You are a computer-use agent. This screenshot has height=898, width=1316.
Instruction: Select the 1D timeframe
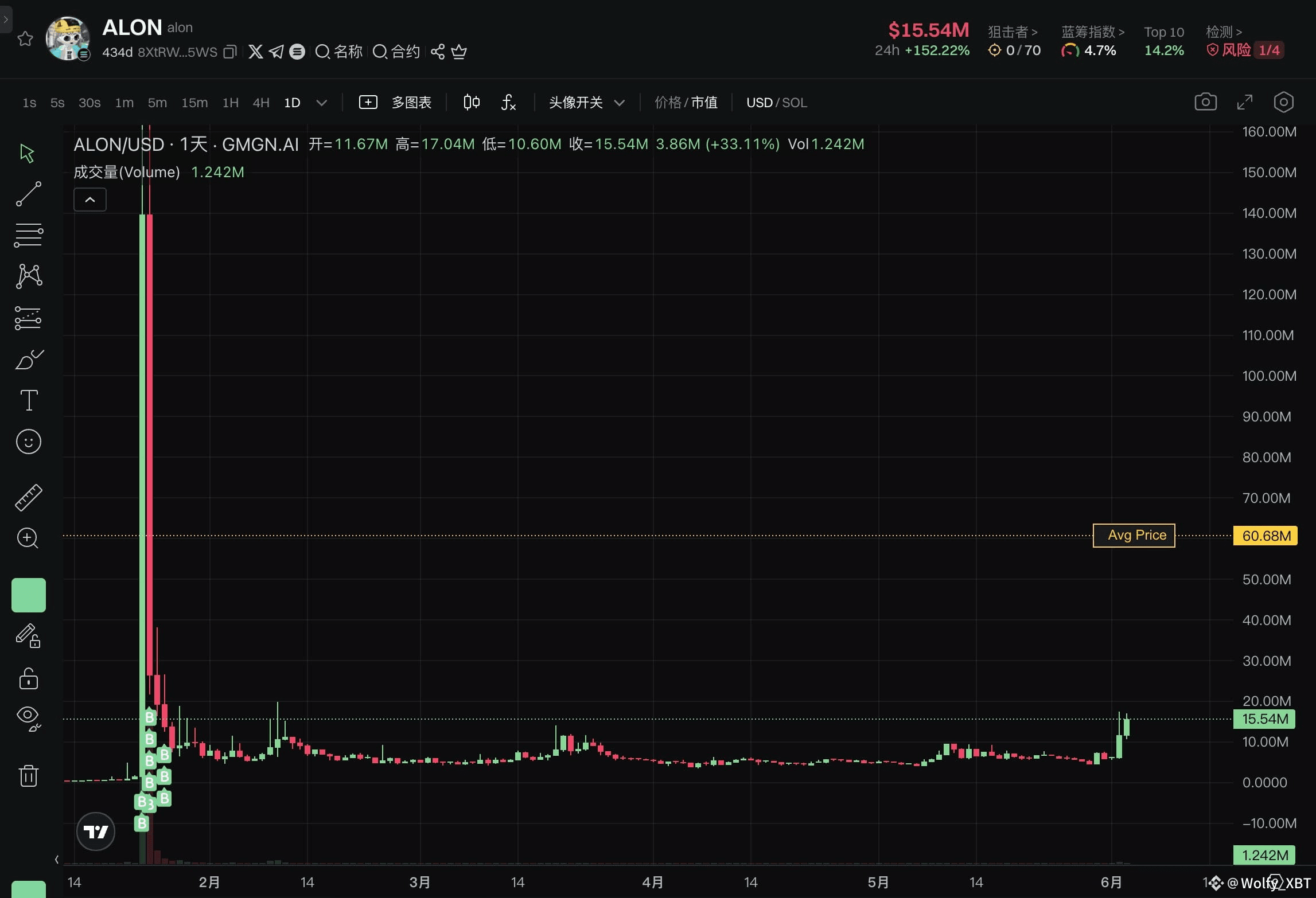tap(292, 103)
